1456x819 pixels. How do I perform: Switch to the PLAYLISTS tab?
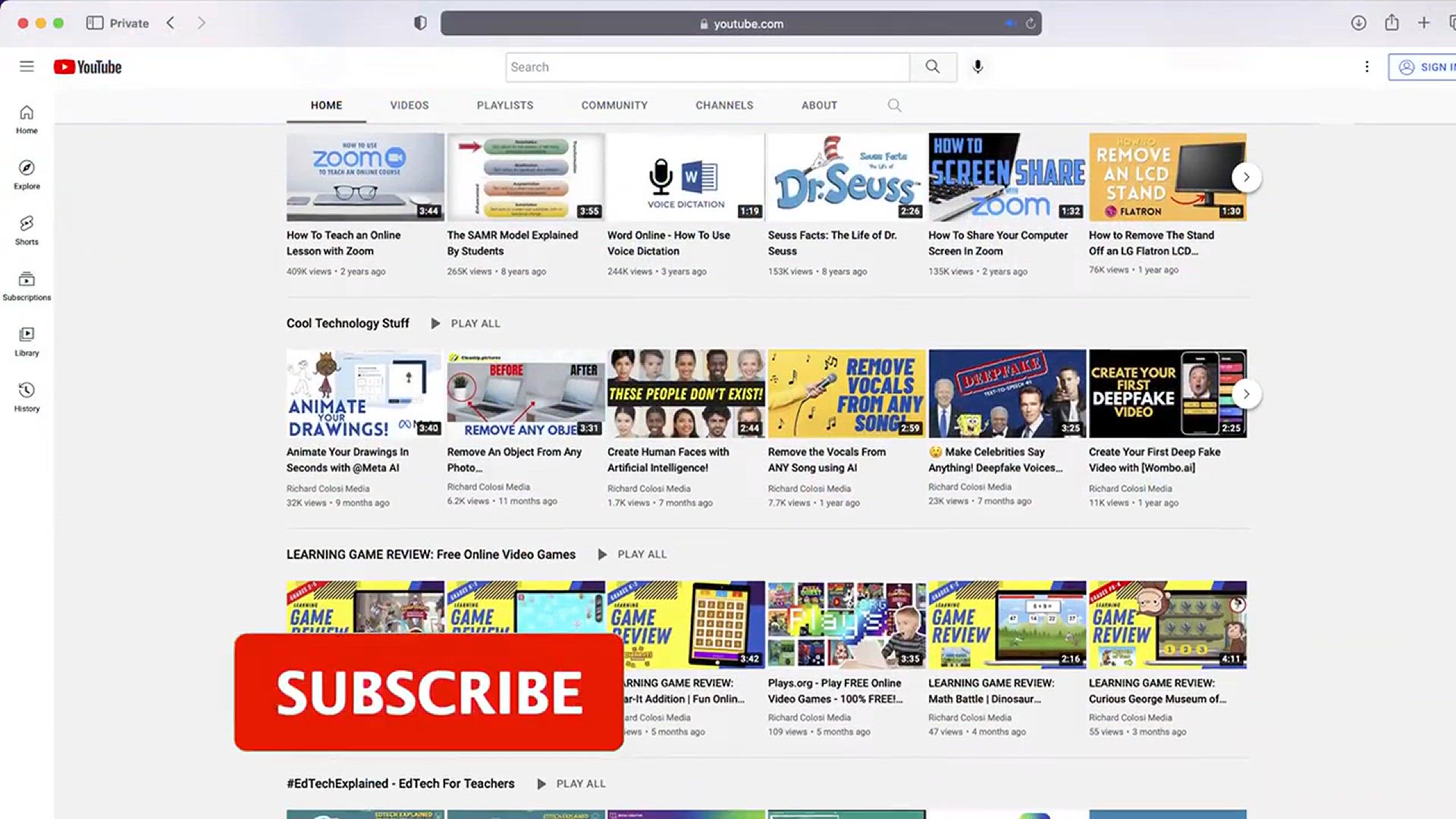click(505, 105)
